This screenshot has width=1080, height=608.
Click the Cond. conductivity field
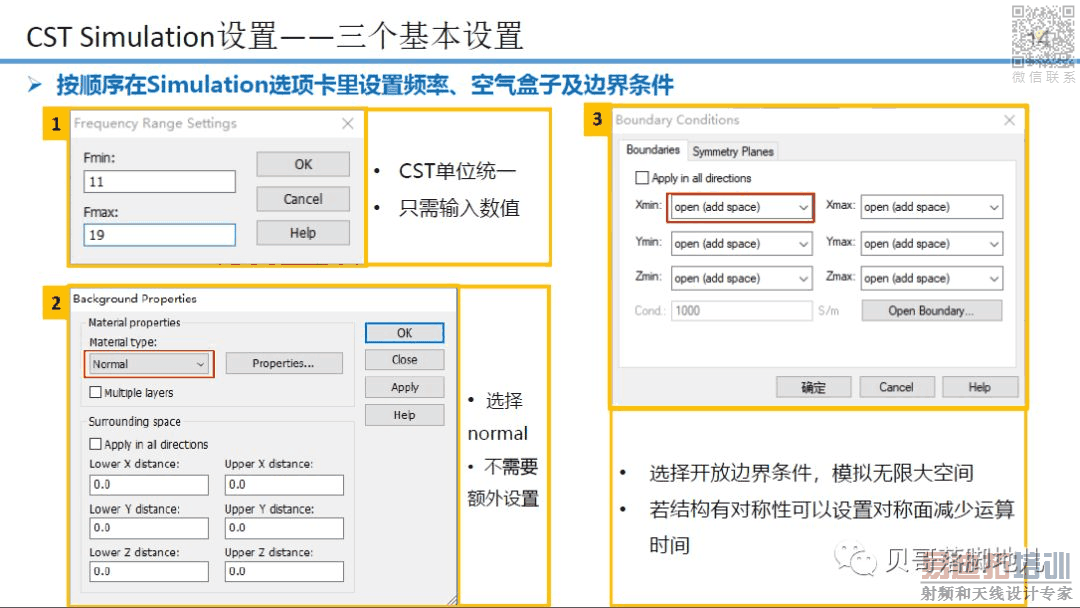click(x=741, y=311)
